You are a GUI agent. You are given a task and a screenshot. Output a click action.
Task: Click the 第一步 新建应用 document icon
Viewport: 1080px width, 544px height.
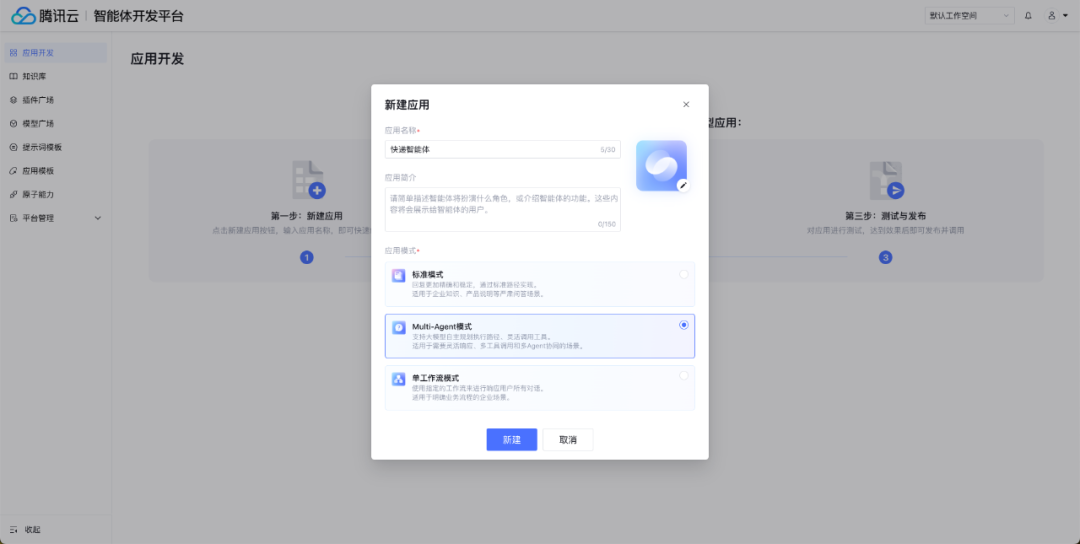click(308, 180)
